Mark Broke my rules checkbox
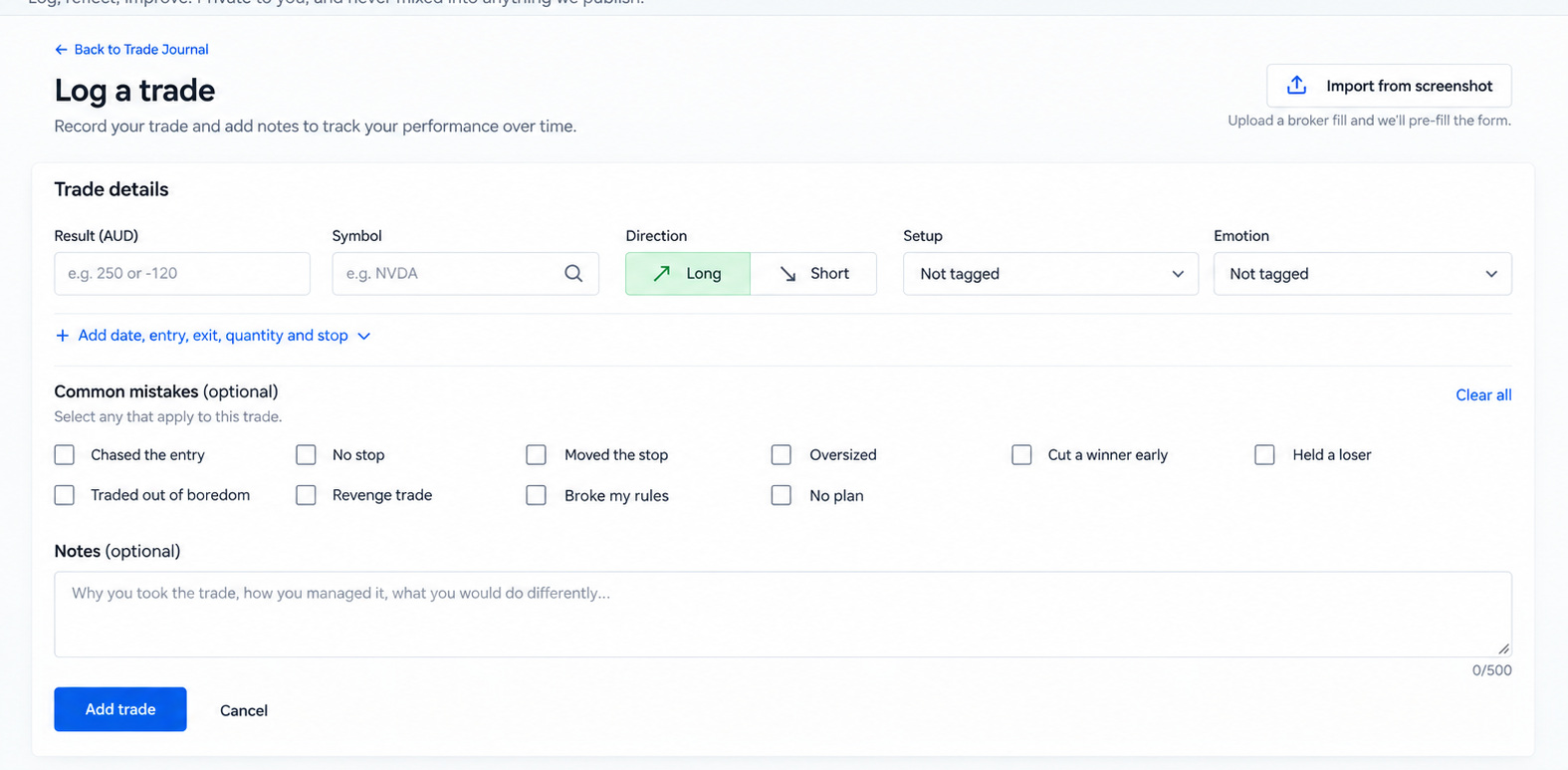 [x=537, y=495]
